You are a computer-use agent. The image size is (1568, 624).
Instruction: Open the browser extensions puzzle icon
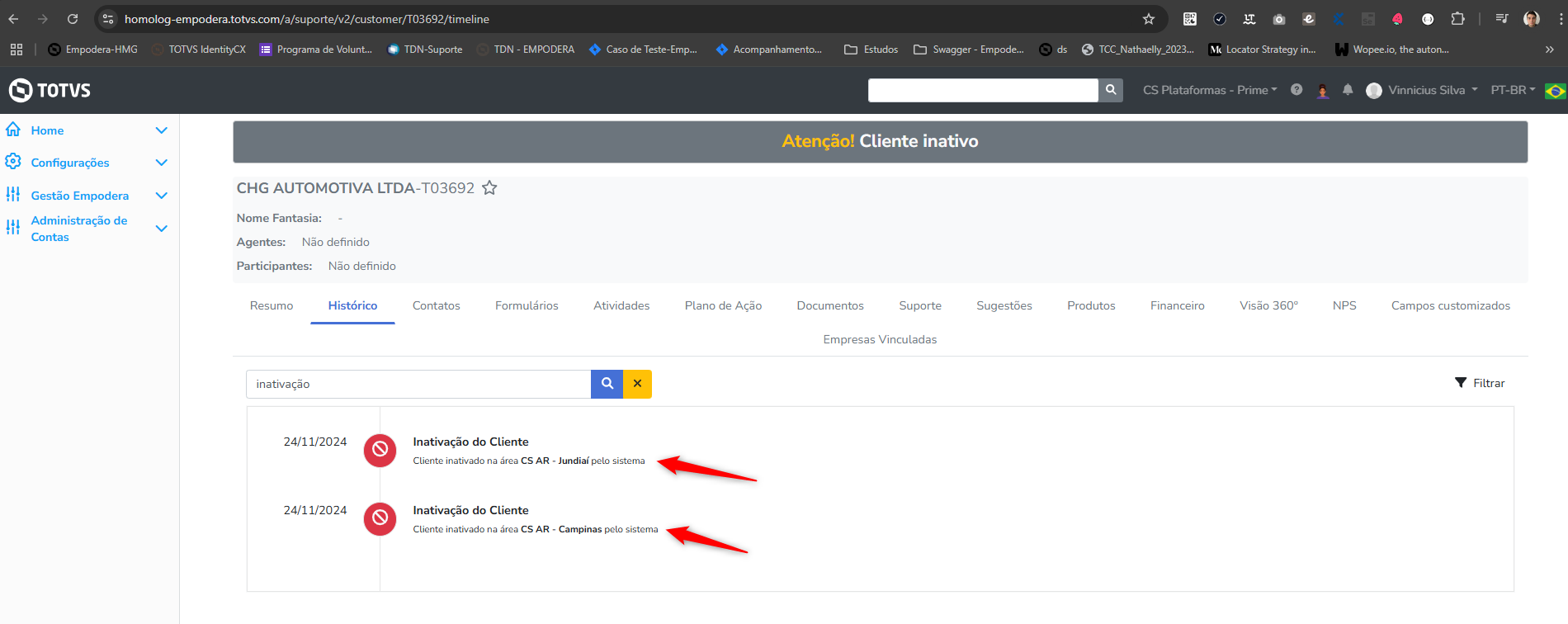coord(1457,19)
